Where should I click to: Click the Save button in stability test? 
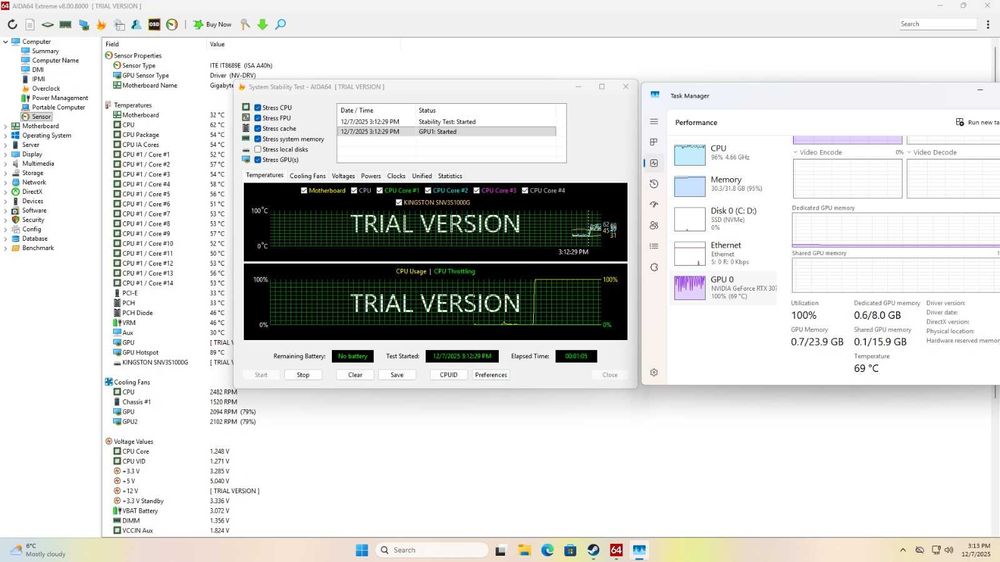(397, 375)
